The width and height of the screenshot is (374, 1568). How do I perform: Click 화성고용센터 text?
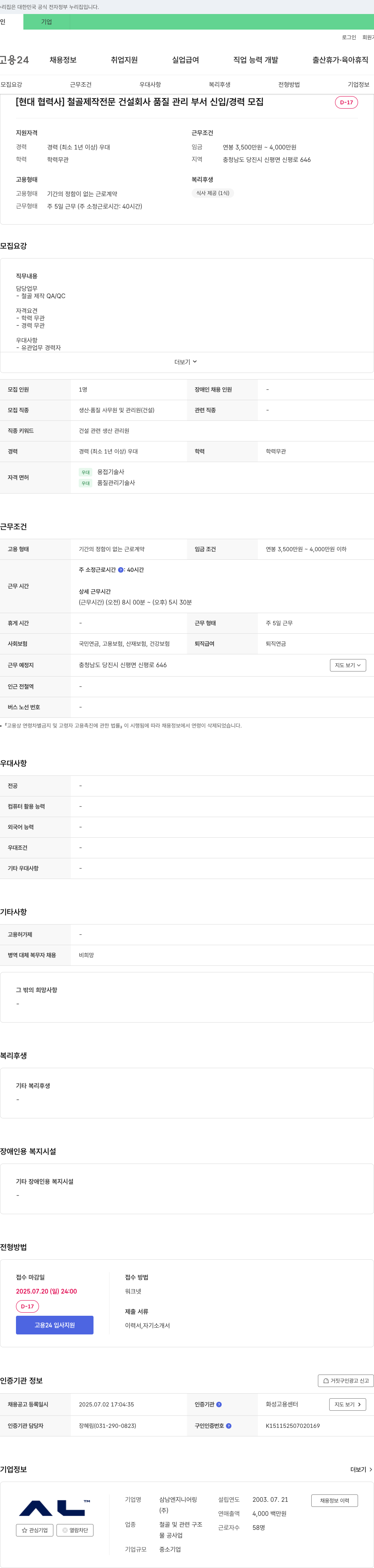point(282,1405)
